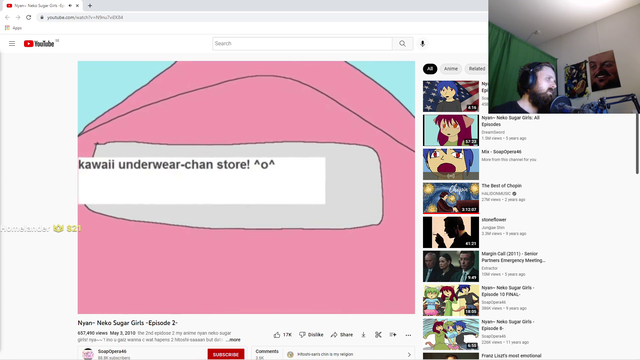Viewport: 640px width, 360px height.
Task: Click the page vertical scrollbar
Action: 637,143
